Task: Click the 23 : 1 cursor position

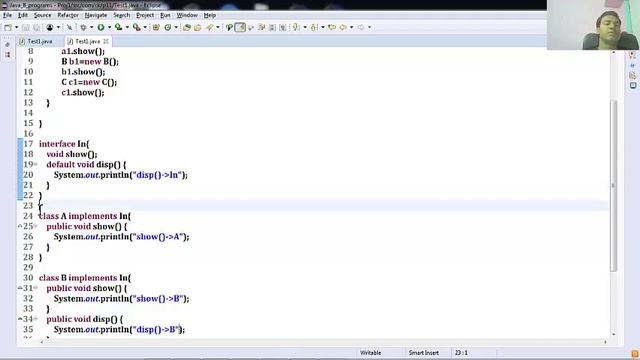Action: click(461, 353)
